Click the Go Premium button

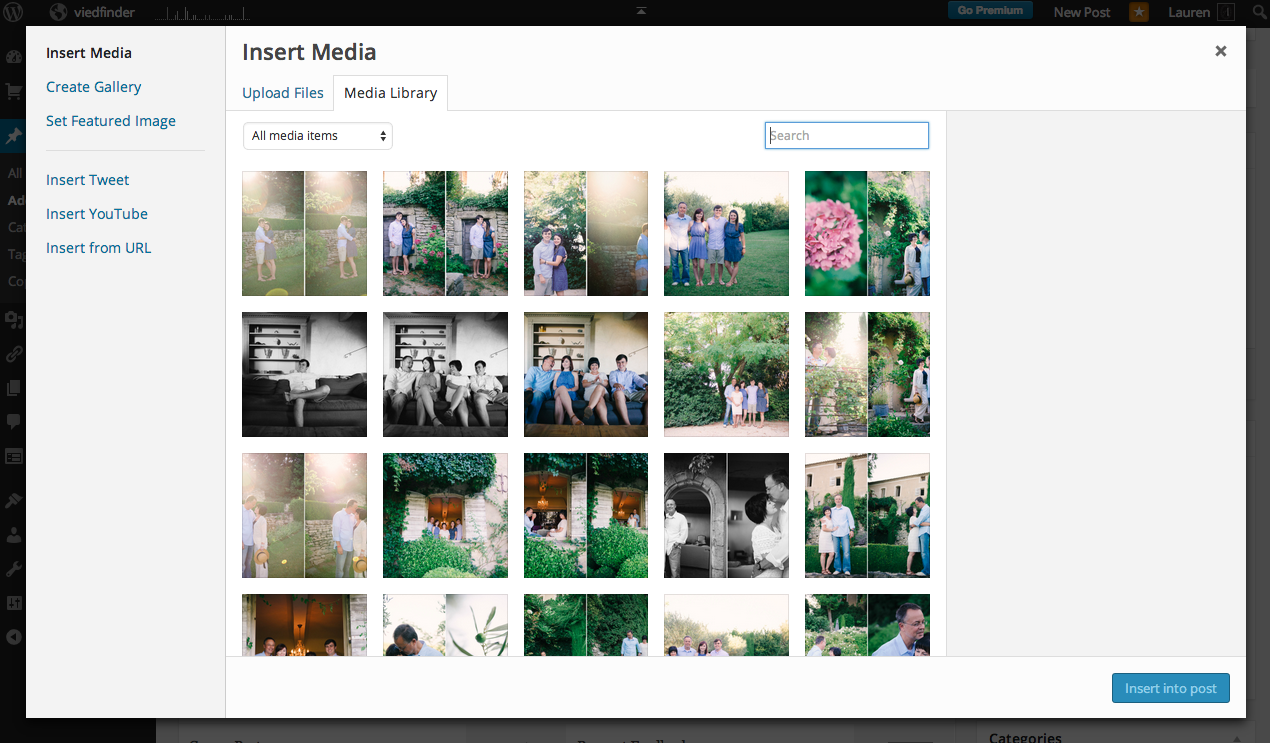(990, 11)
